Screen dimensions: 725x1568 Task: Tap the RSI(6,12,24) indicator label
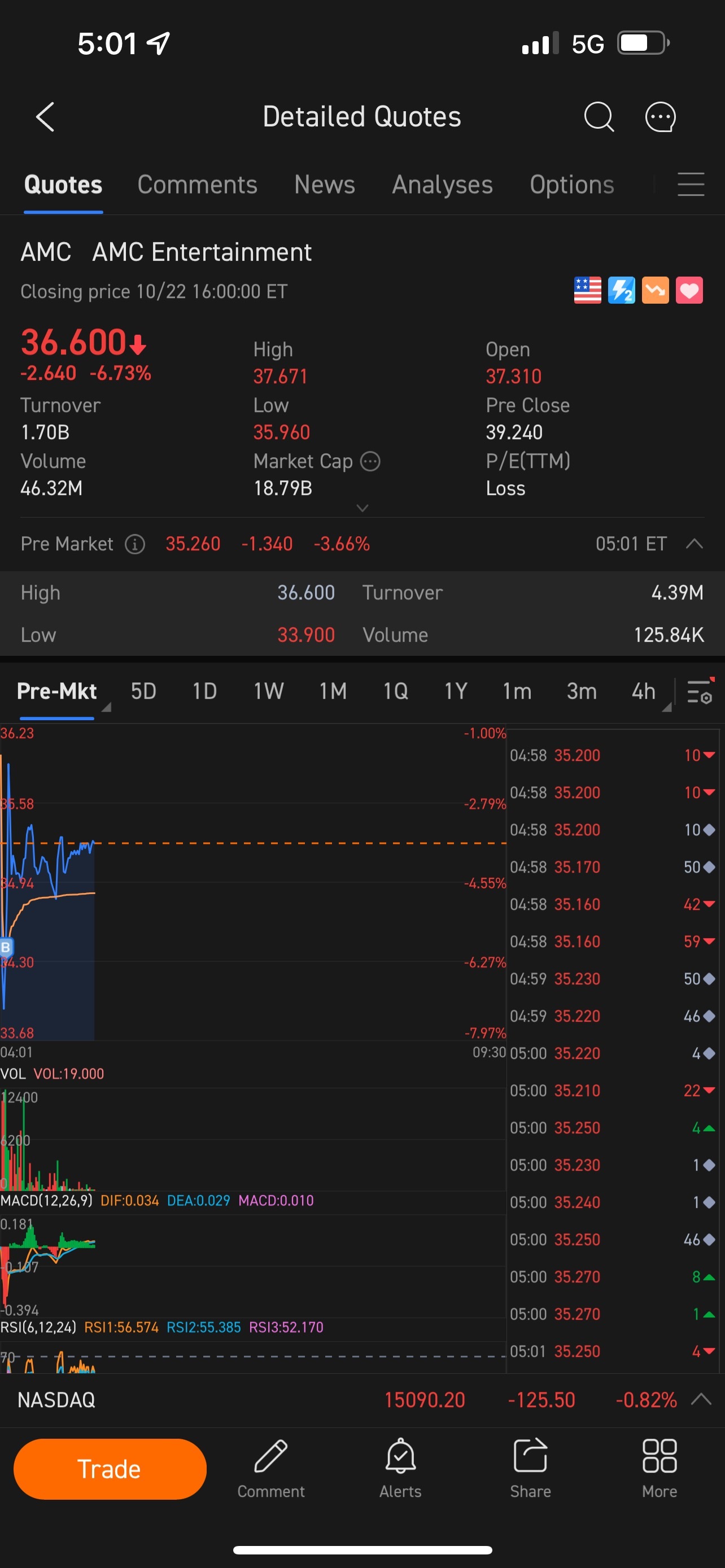point(38,1326)
